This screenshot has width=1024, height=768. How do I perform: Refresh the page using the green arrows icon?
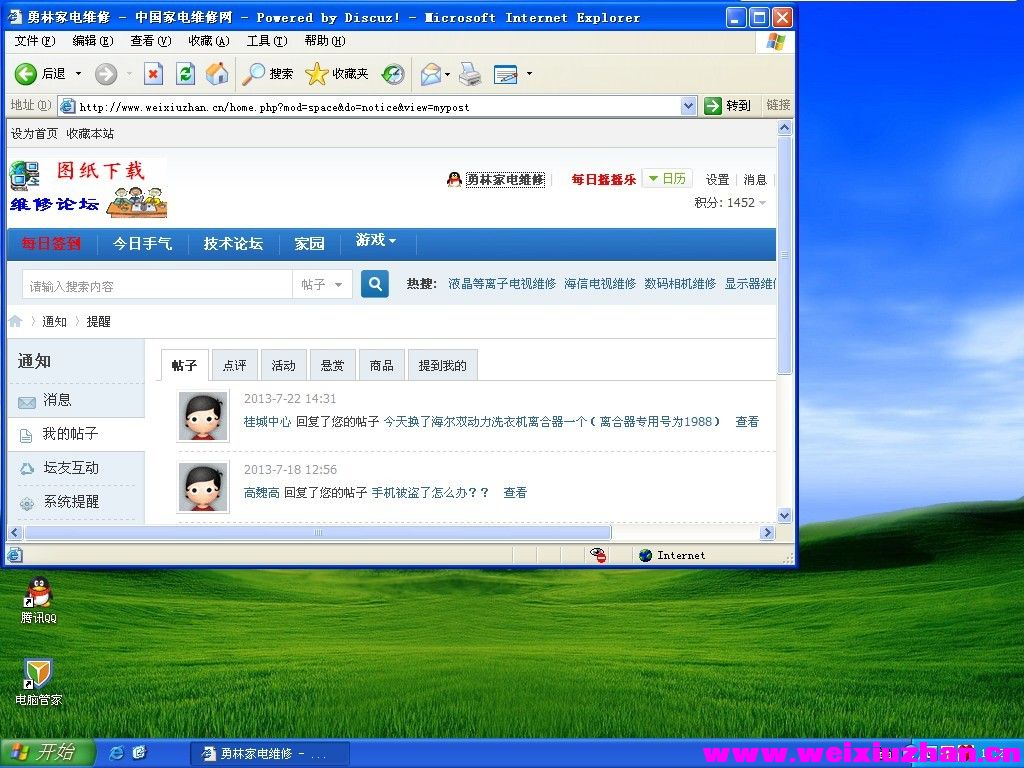[185, 74]
